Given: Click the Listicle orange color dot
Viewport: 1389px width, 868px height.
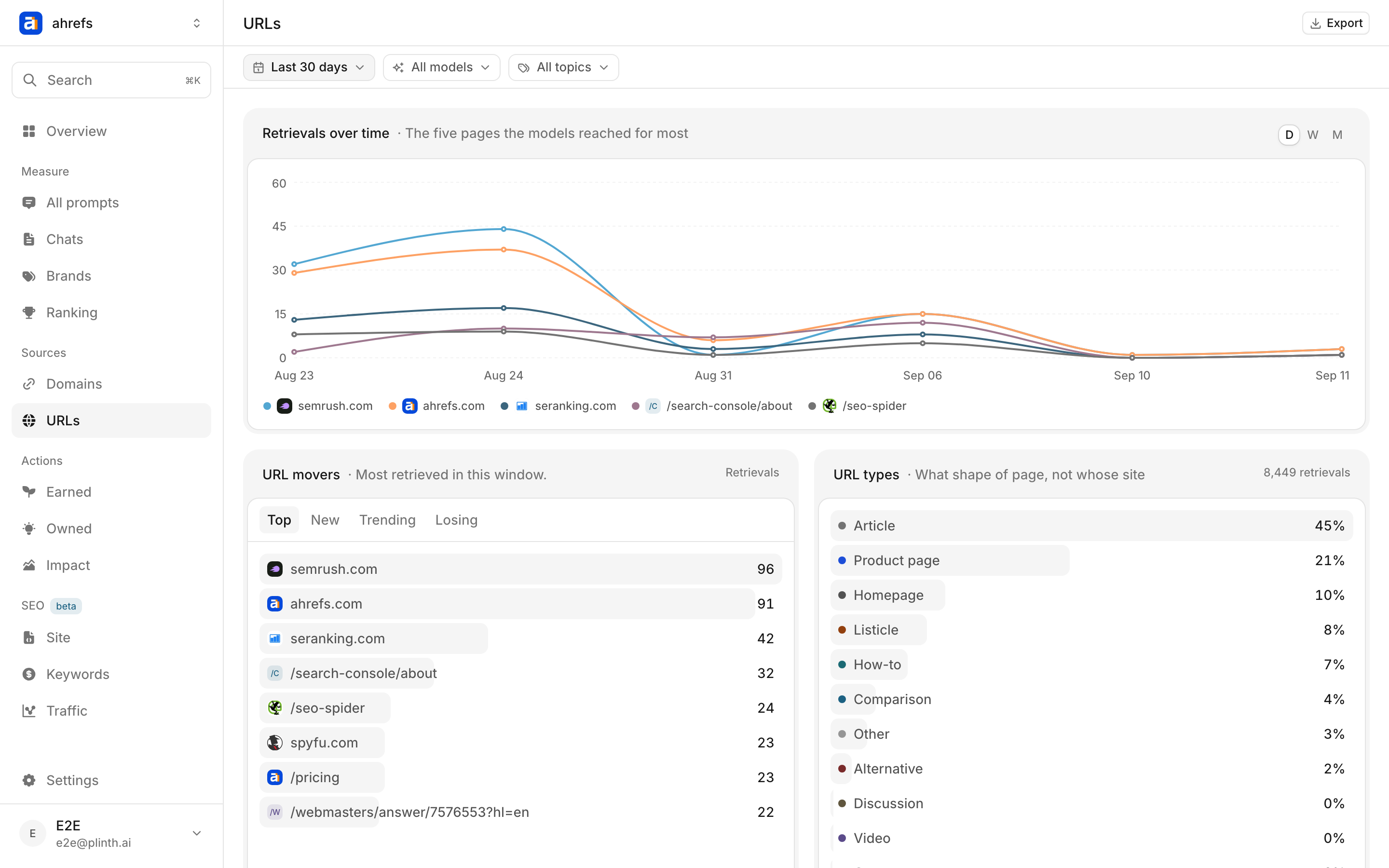Looking at the screenshot, I should coord(842,630).
